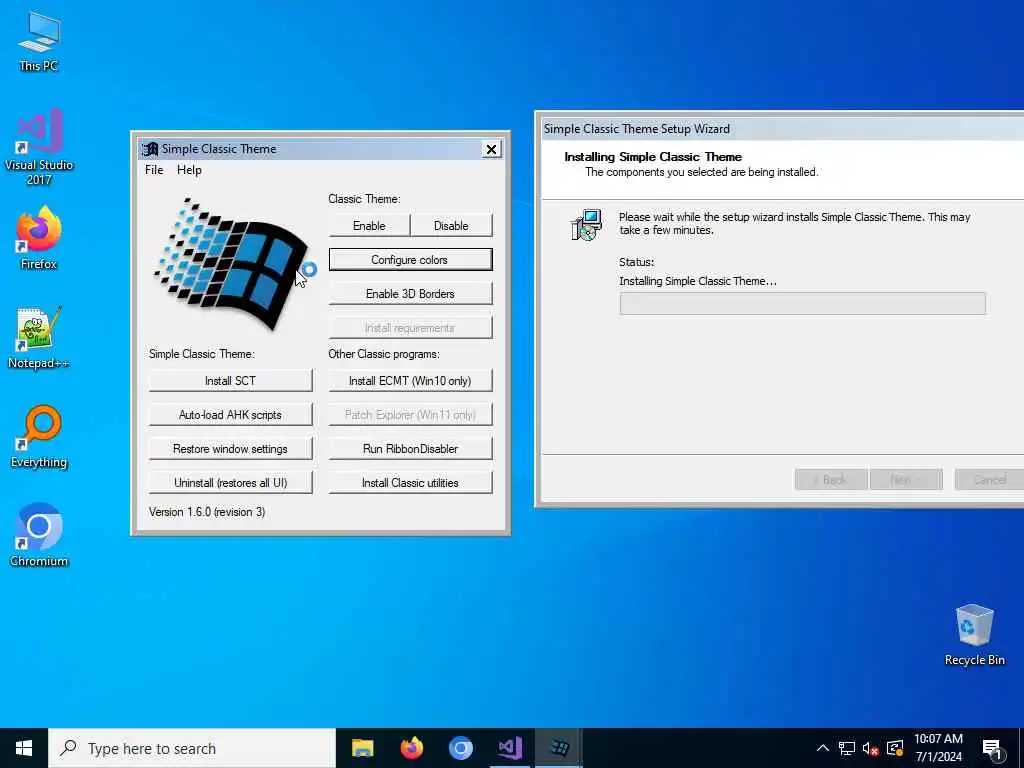1024x768 pixels.
Task: Click Enable 3D Borders
Action: 410,293
